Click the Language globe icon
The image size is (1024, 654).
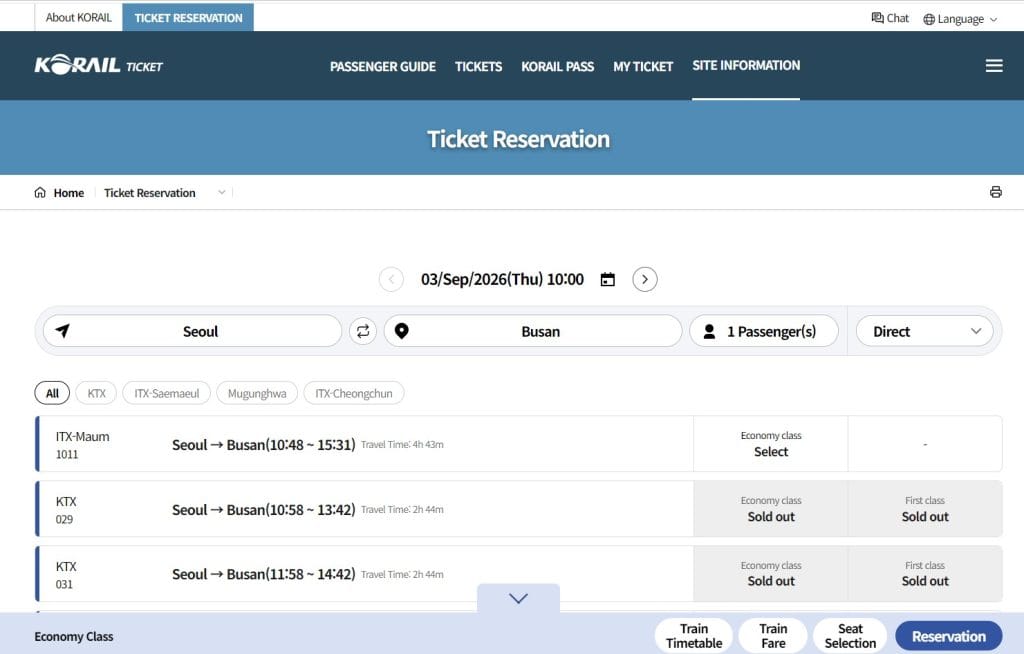pos(929,19)
